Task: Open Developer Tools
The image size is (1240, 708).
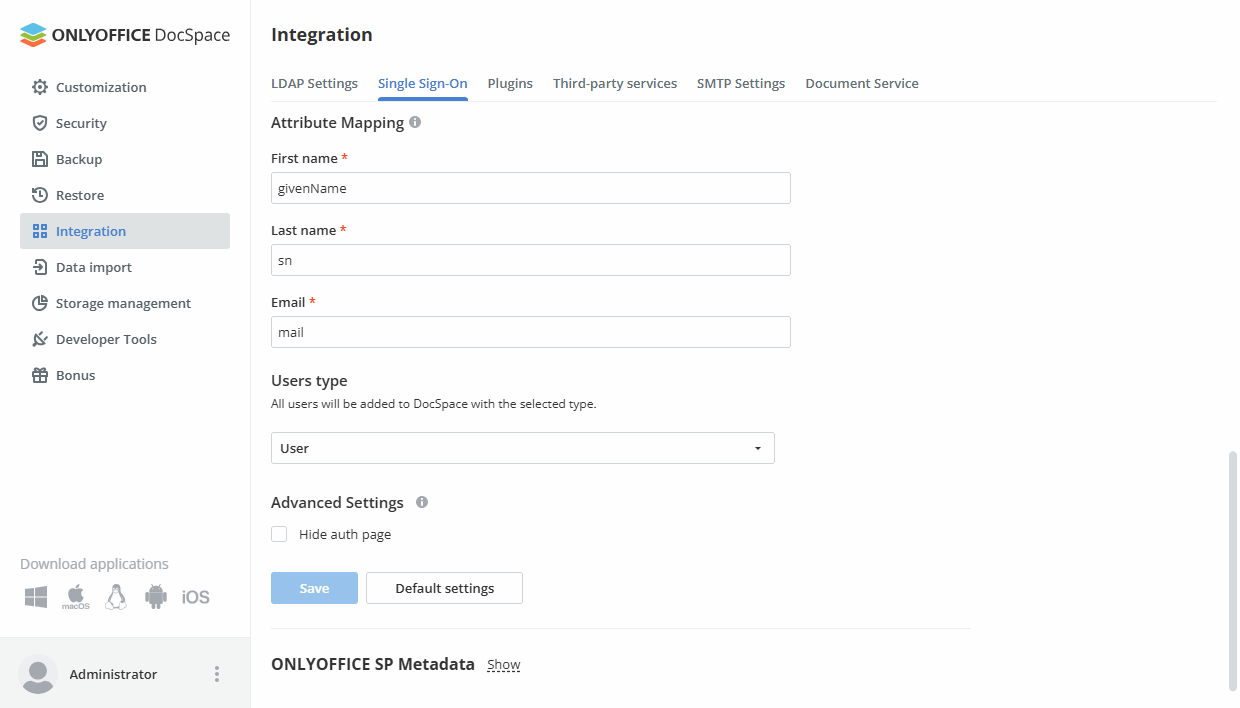Action: tap(107, 339)
